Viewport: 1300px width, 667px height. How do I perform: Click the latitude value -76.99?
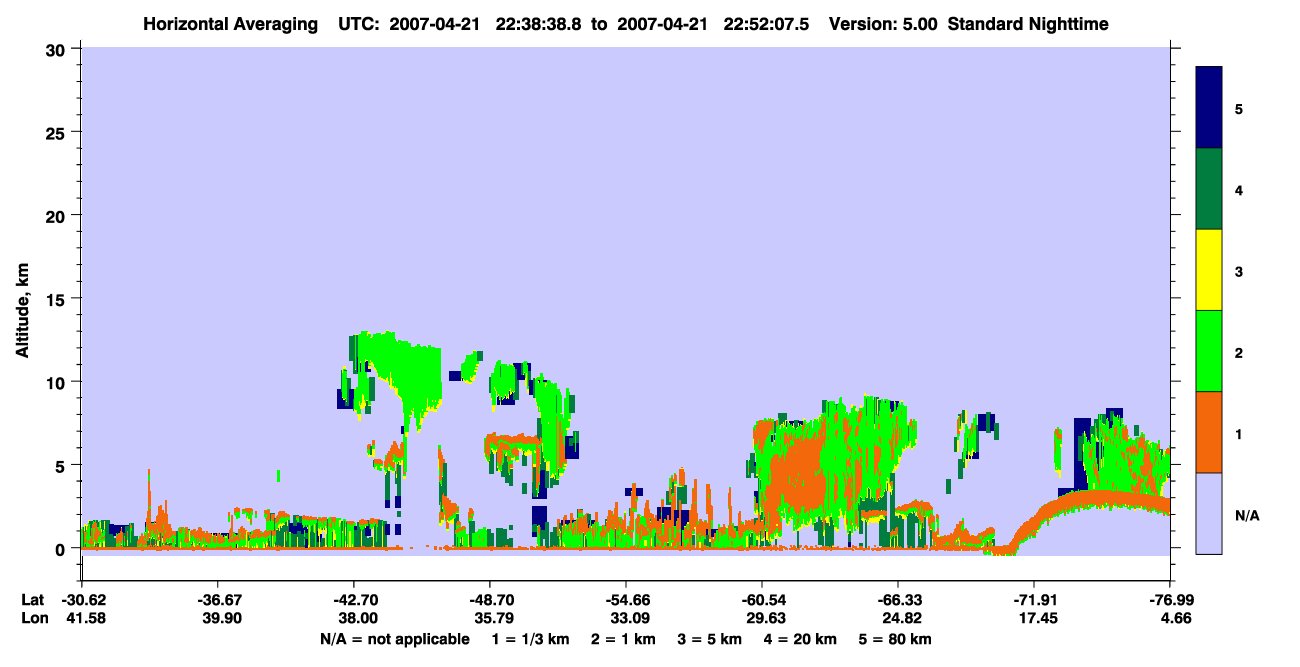coord(1170,600)
